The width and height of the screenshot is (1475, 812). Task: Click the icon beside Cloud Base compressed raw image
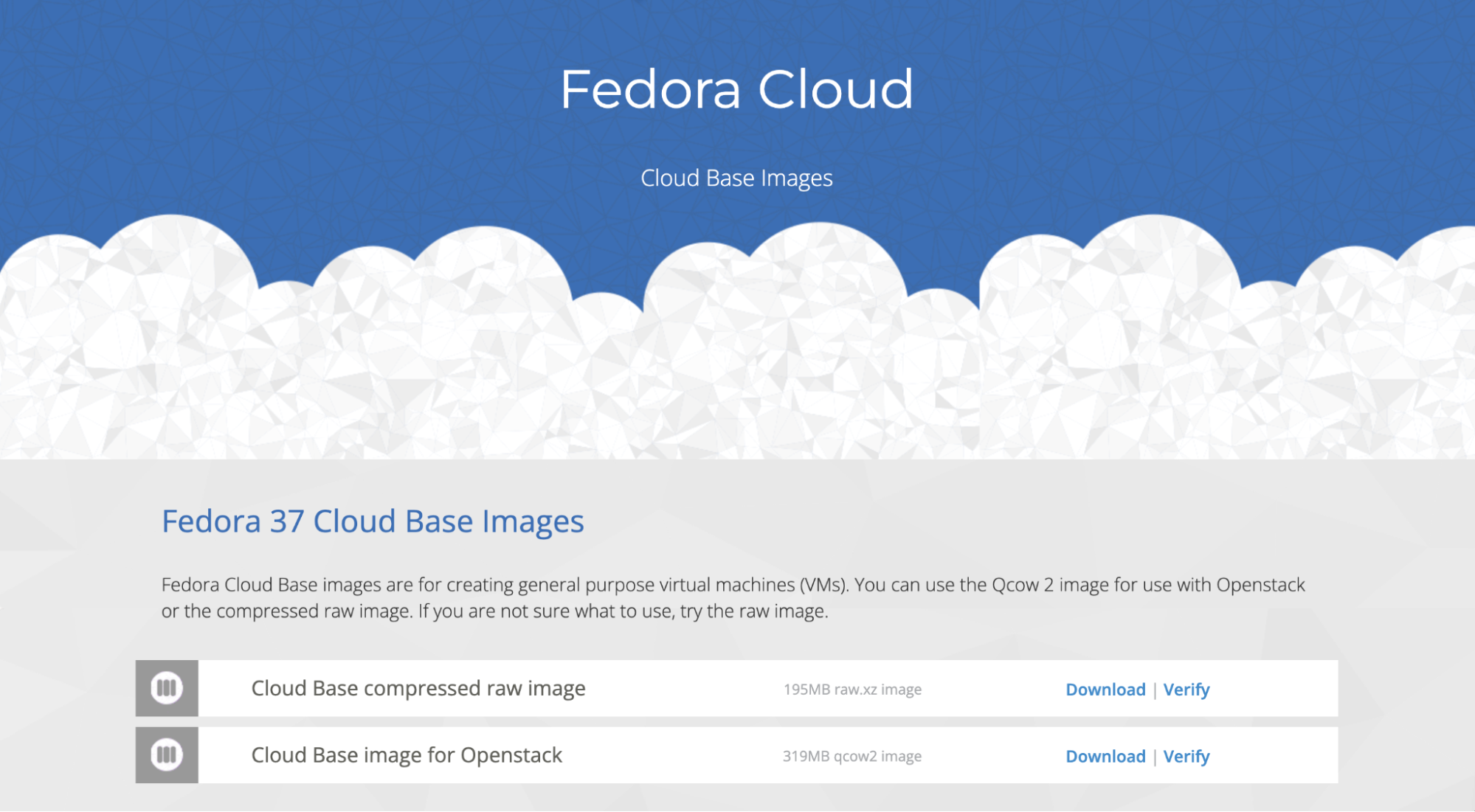tap(167, 688)
